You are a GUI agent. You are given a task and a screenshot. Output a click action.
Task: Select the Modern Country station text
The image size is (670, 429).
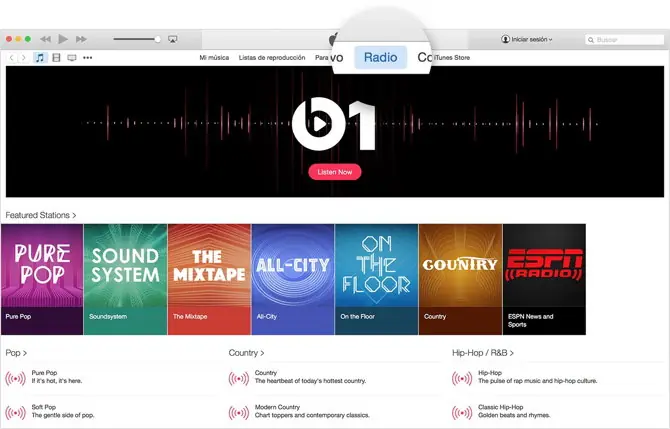pyautogui.click(x=277, y=407)
